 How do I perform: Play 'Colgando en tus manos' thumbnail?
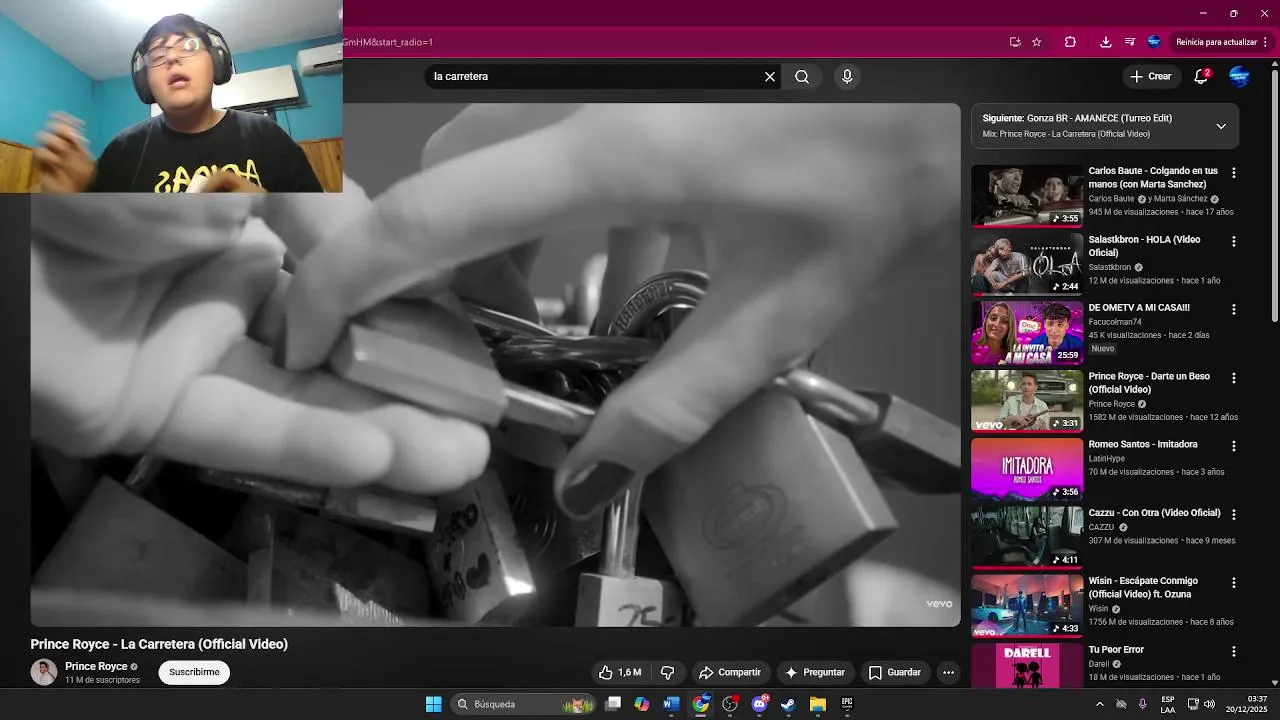point(1027,196)
